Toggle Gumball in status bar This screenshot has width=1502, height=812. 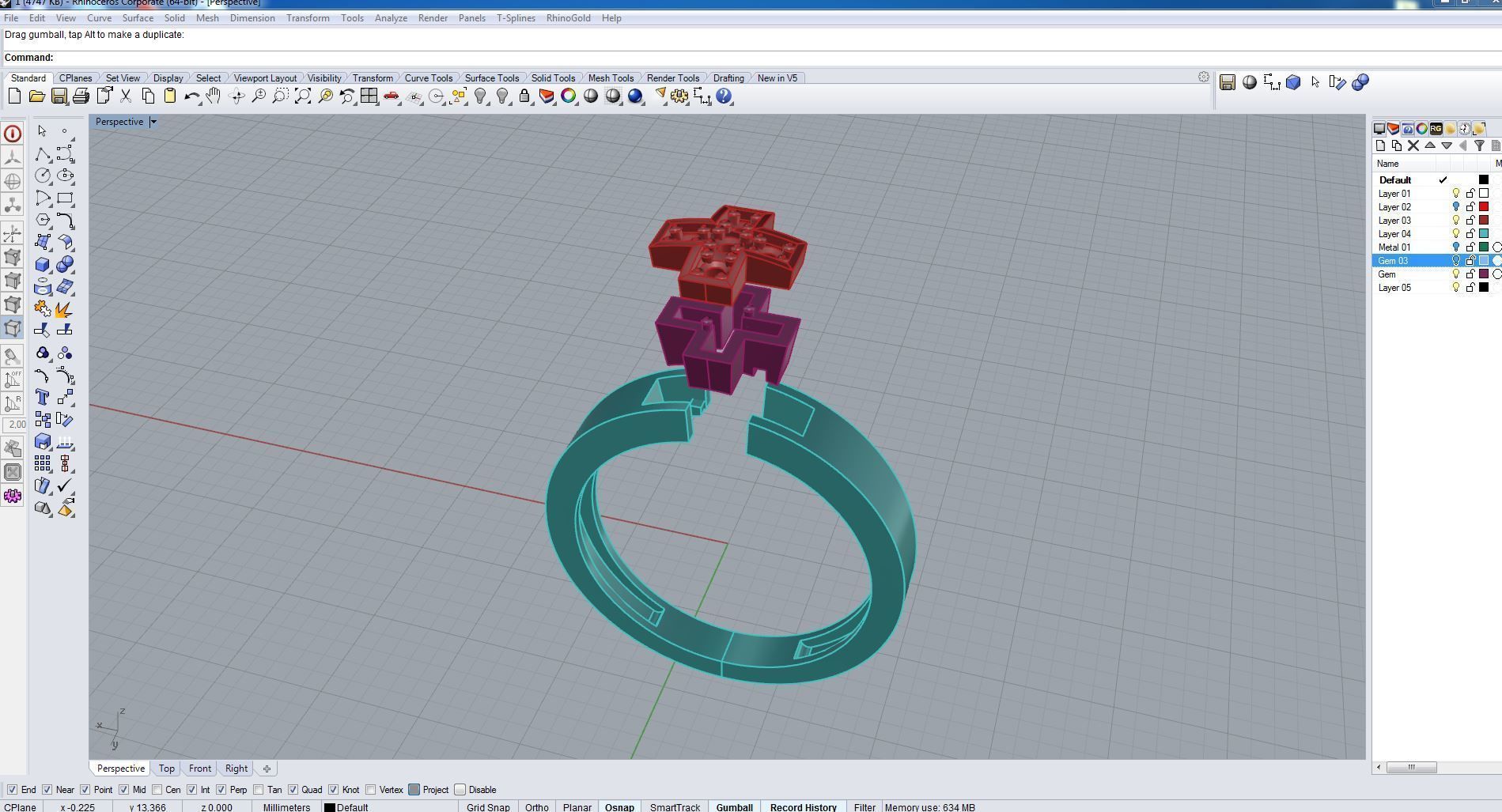[734, 807]
